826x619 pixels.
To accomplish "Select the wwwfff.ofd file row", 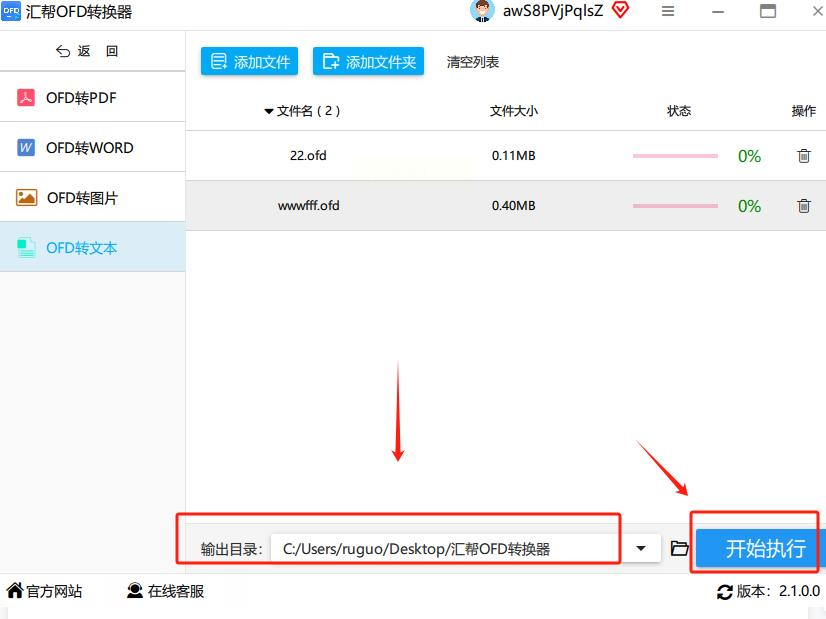I will [506, 206].
